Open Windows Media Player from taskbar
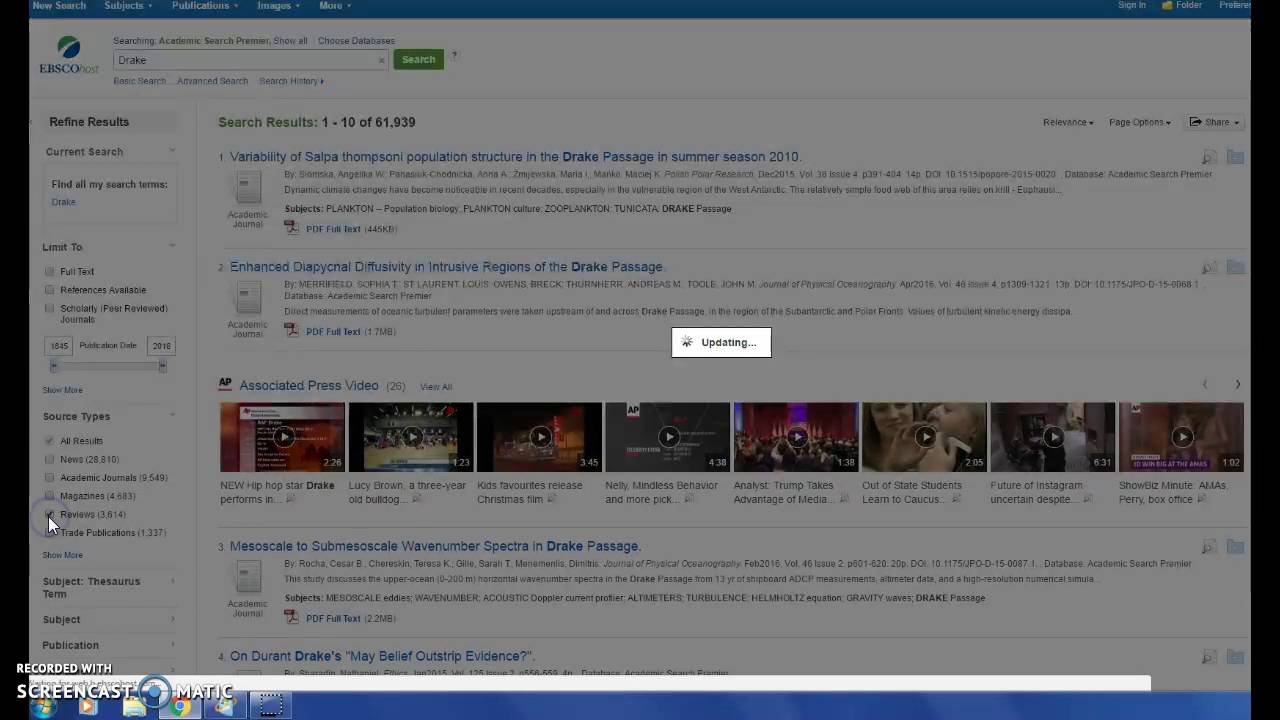The width and height of the screenshot is (1280, 720). coord(88,706)
